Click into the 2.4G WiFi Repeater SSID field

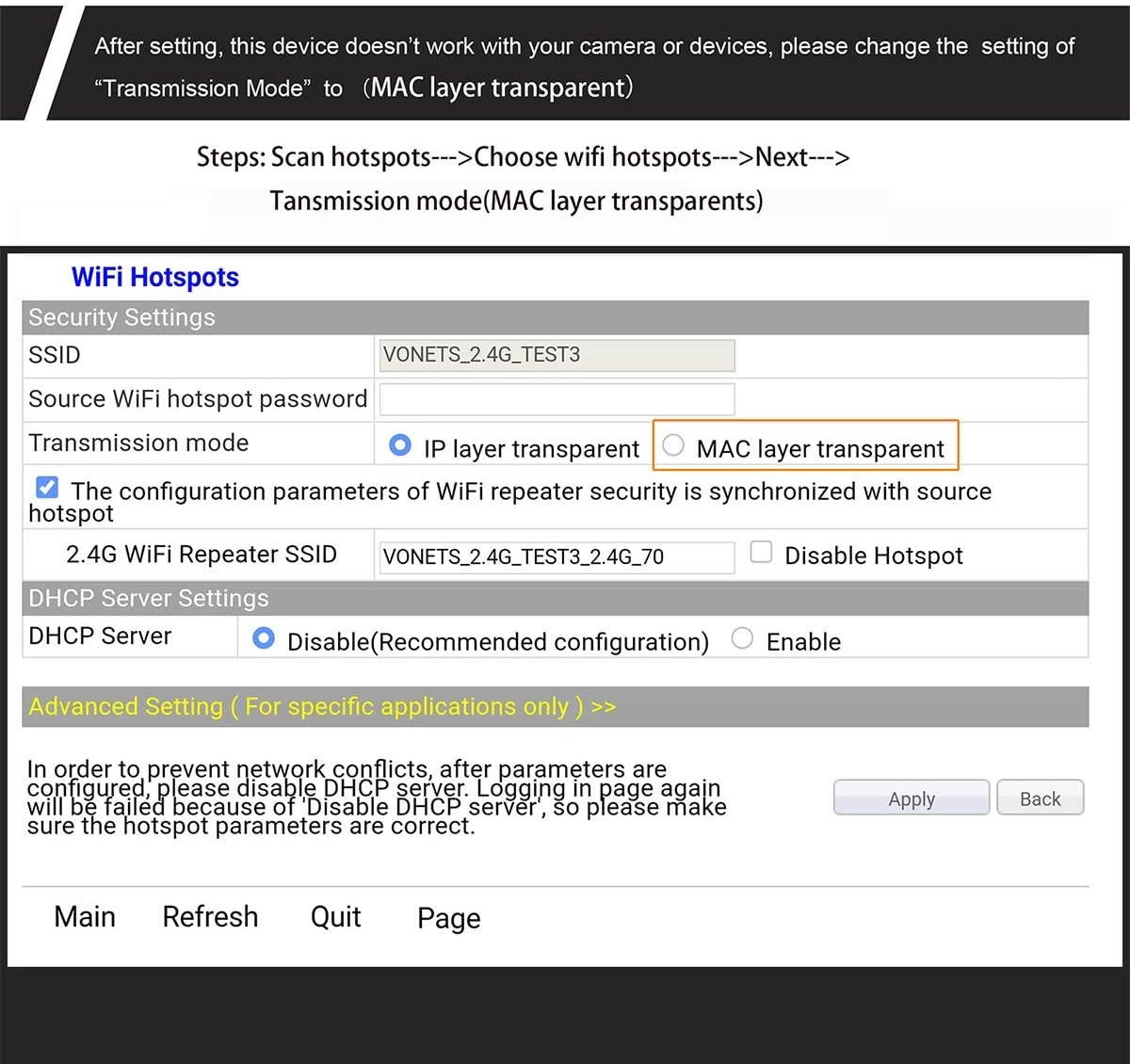point(557,556)
